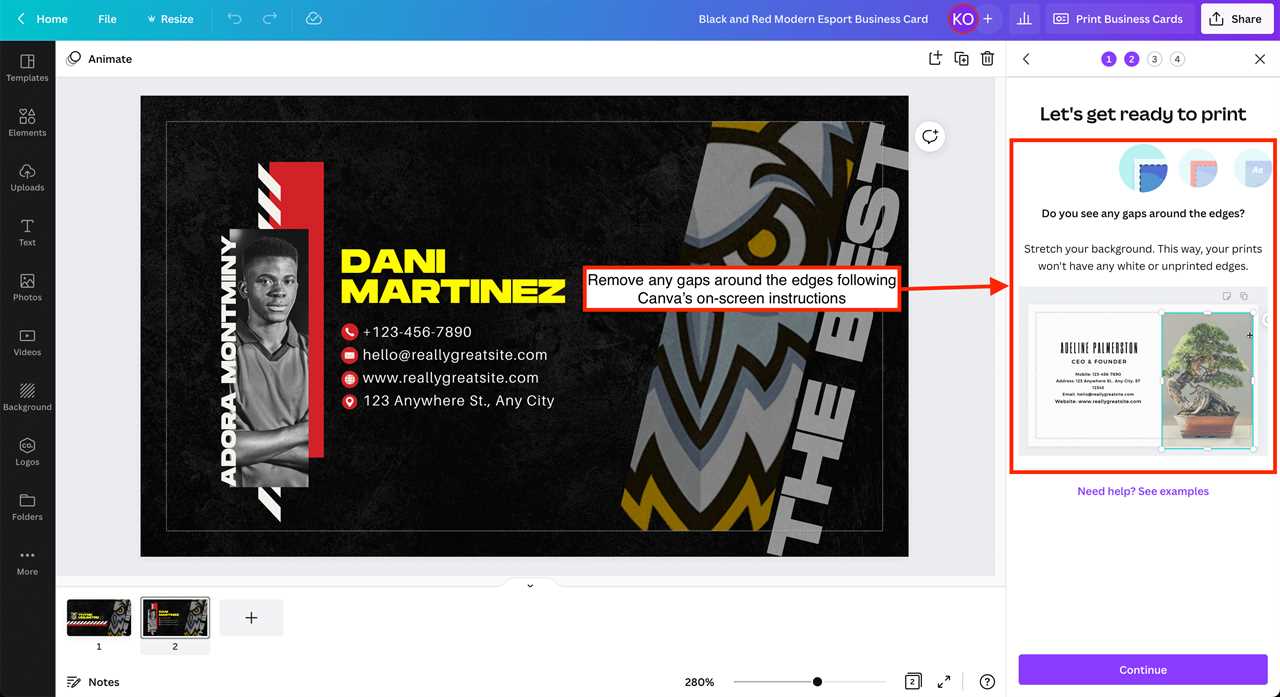Go back using the print panel arrow

click(1026, 58)
